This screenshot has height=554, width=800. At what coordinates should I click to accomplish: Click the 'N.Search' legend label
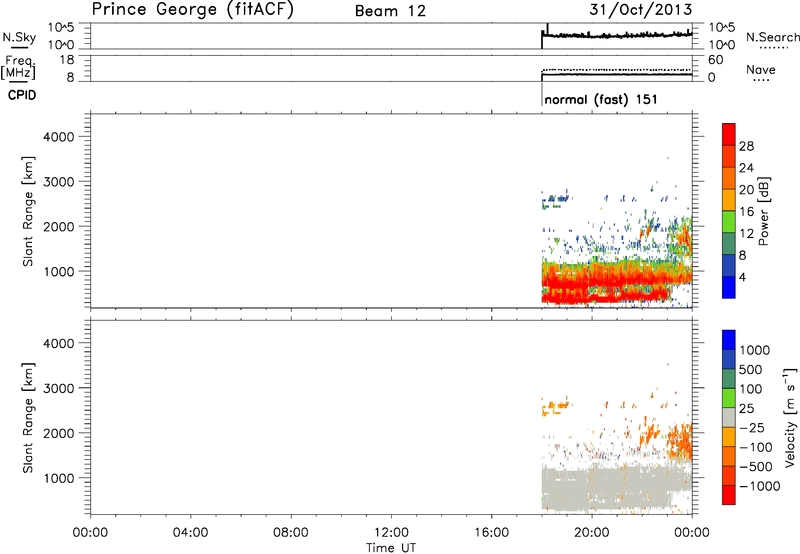(x=772, y=37)
